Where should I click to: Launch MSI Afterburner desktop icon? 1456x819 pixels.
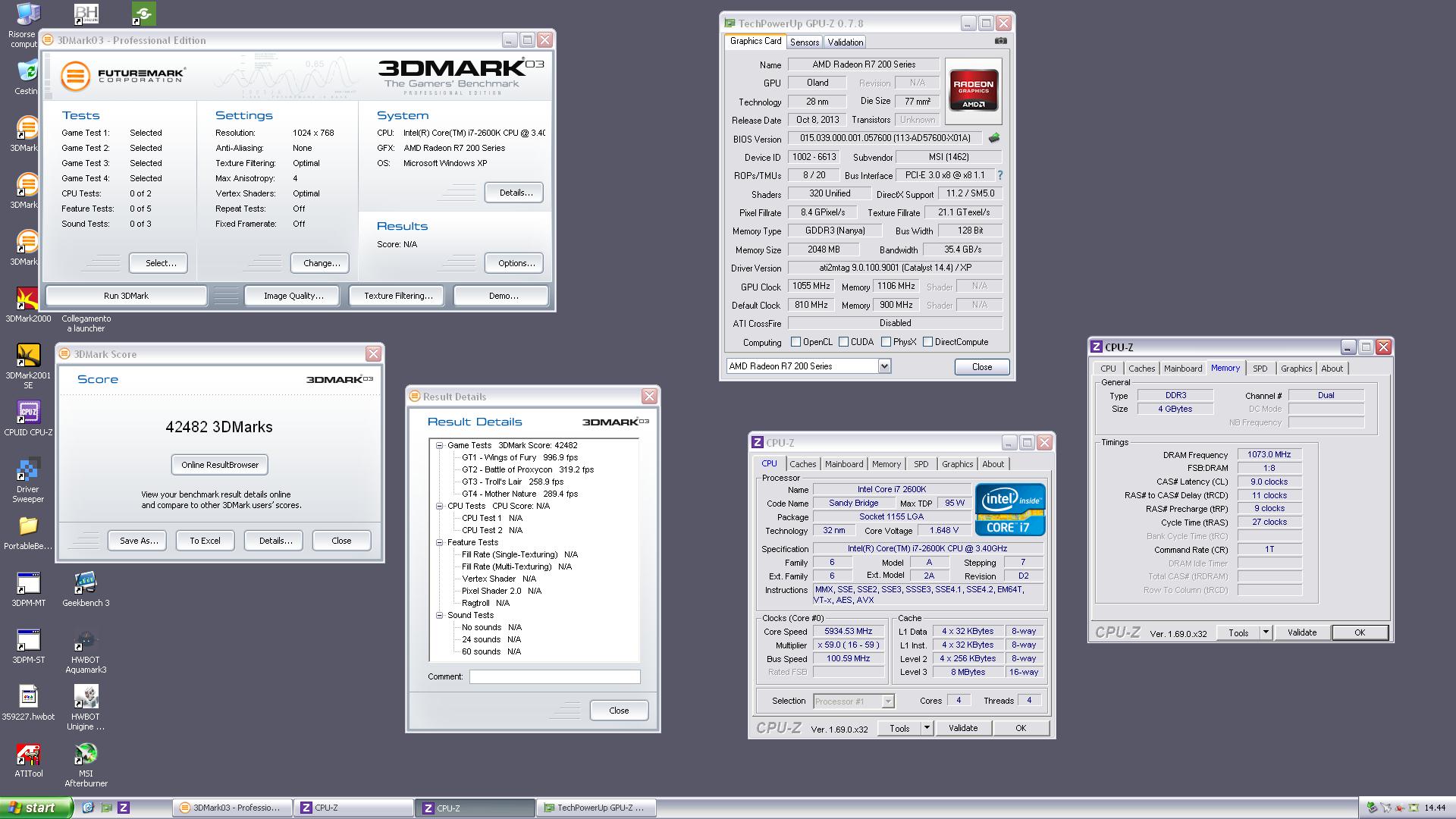coord(86,765)
